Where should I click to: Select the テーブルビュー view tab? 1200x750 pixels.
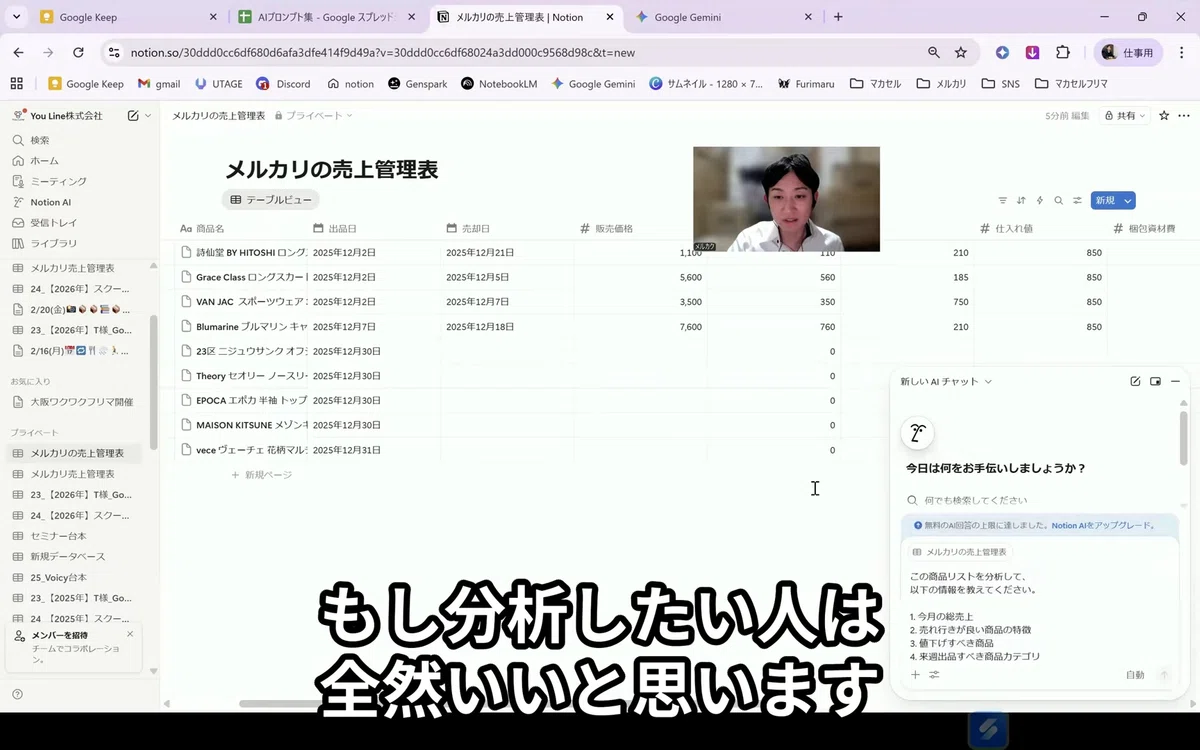(x=271, y=200)
